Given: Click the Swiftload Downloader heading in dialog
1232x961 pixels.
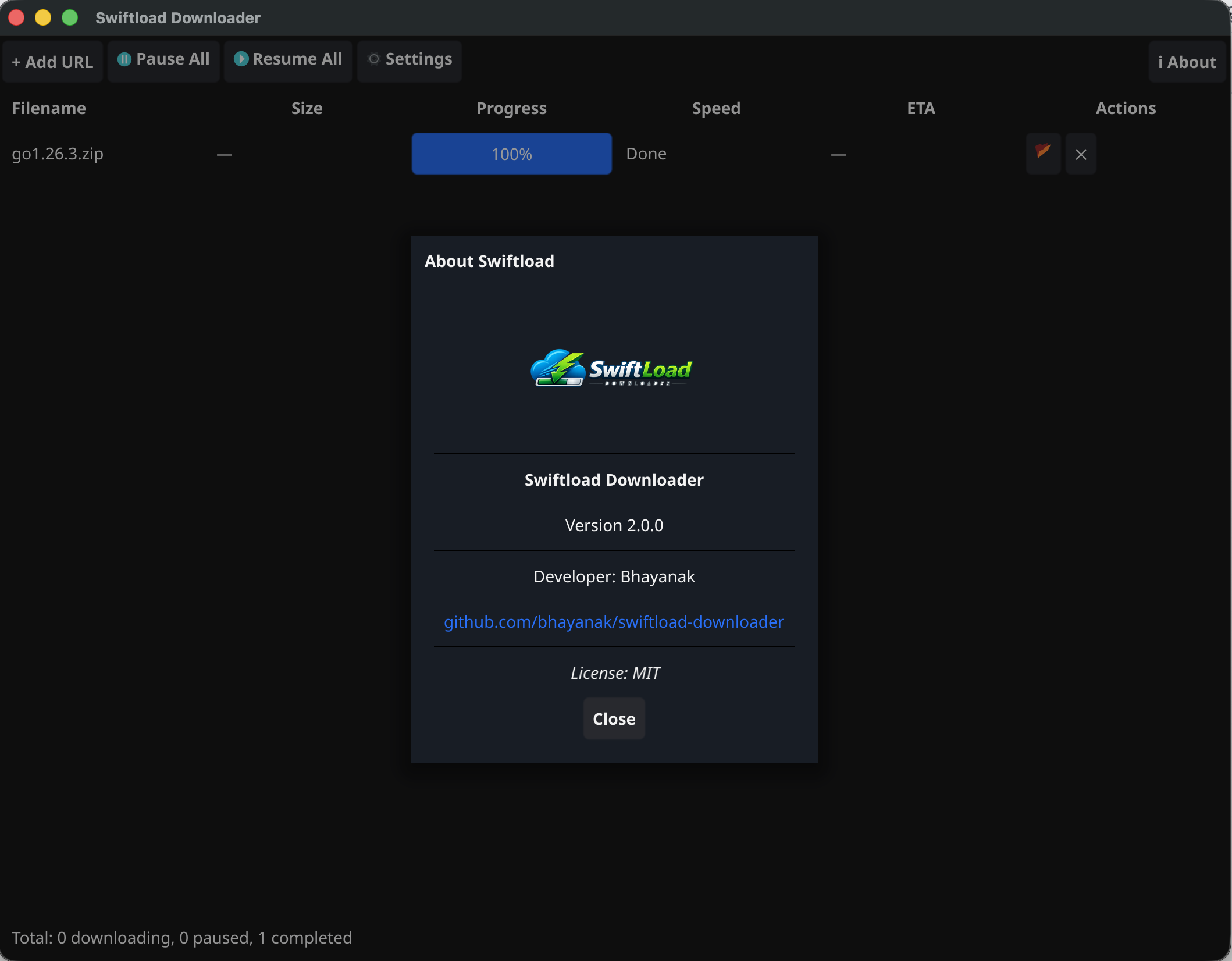Looking at the screenshot, I should [614, 480].
